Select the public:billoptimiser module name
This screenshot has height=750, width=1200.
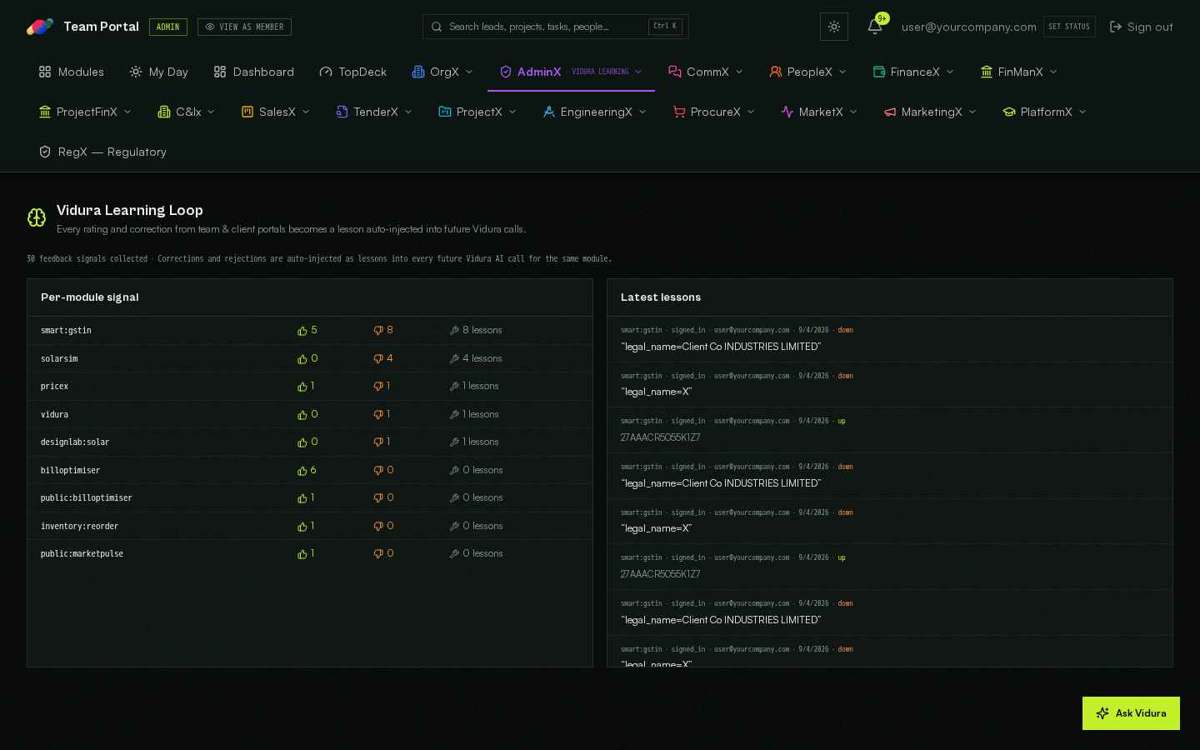86,498
